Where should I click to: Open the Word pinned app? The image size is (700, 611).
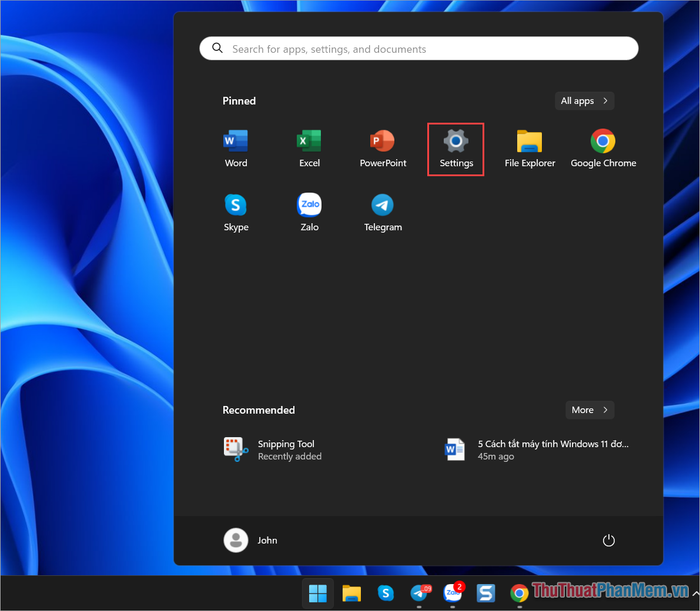pyautogui.click(x=236, y=149)
